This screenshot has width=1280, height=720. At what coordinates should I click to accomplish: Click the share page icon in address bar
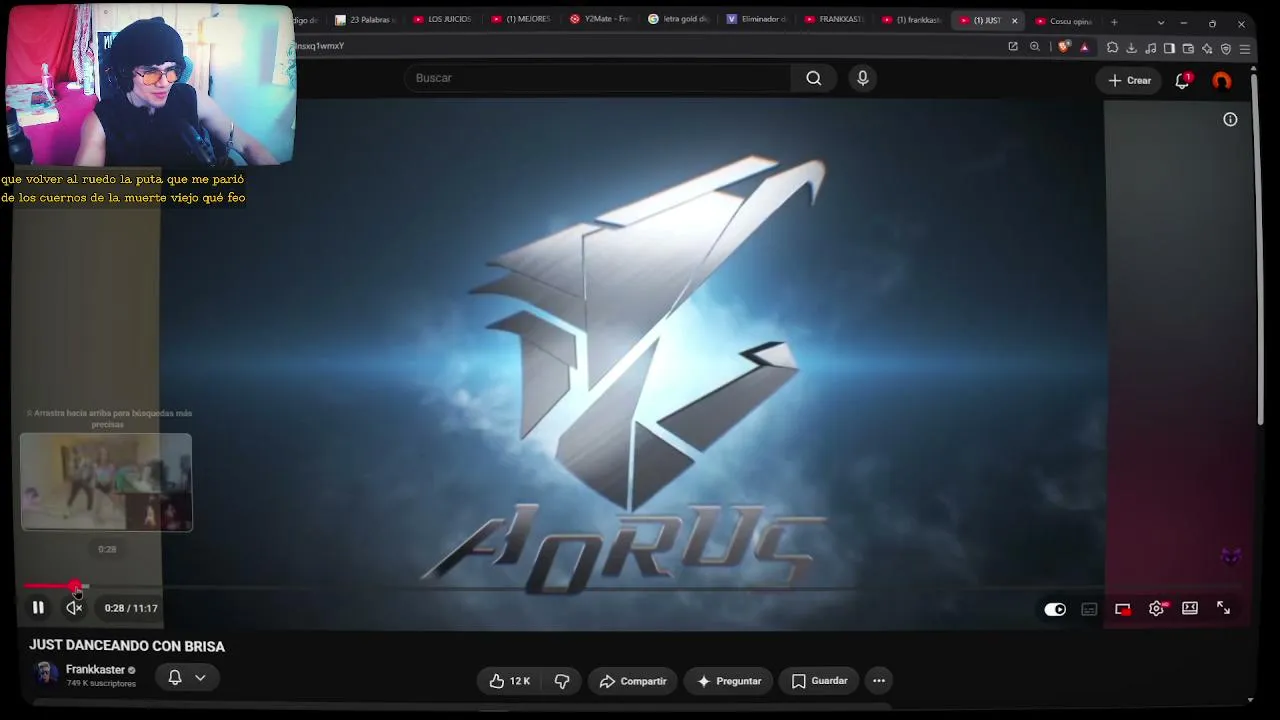point(1013,47)
